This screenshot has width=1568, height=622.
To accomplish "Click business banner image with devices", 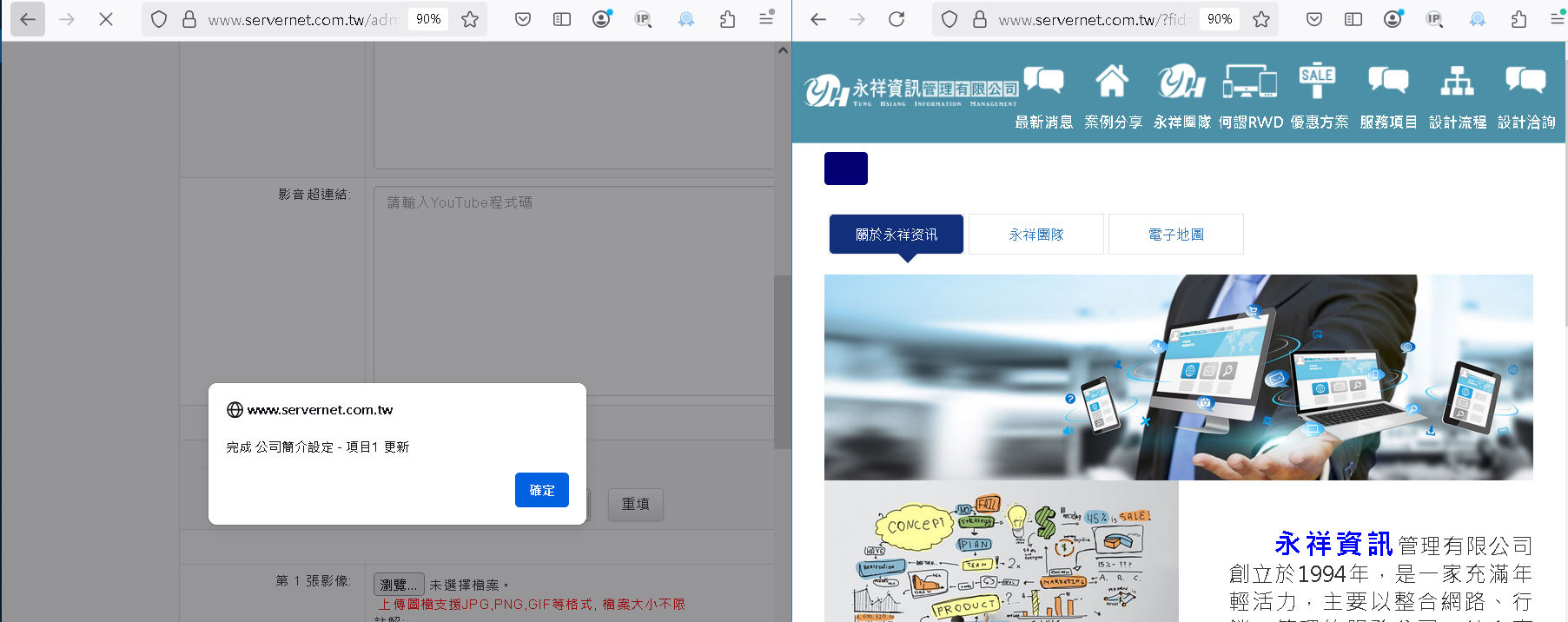I will click(x=1178, y=377).
